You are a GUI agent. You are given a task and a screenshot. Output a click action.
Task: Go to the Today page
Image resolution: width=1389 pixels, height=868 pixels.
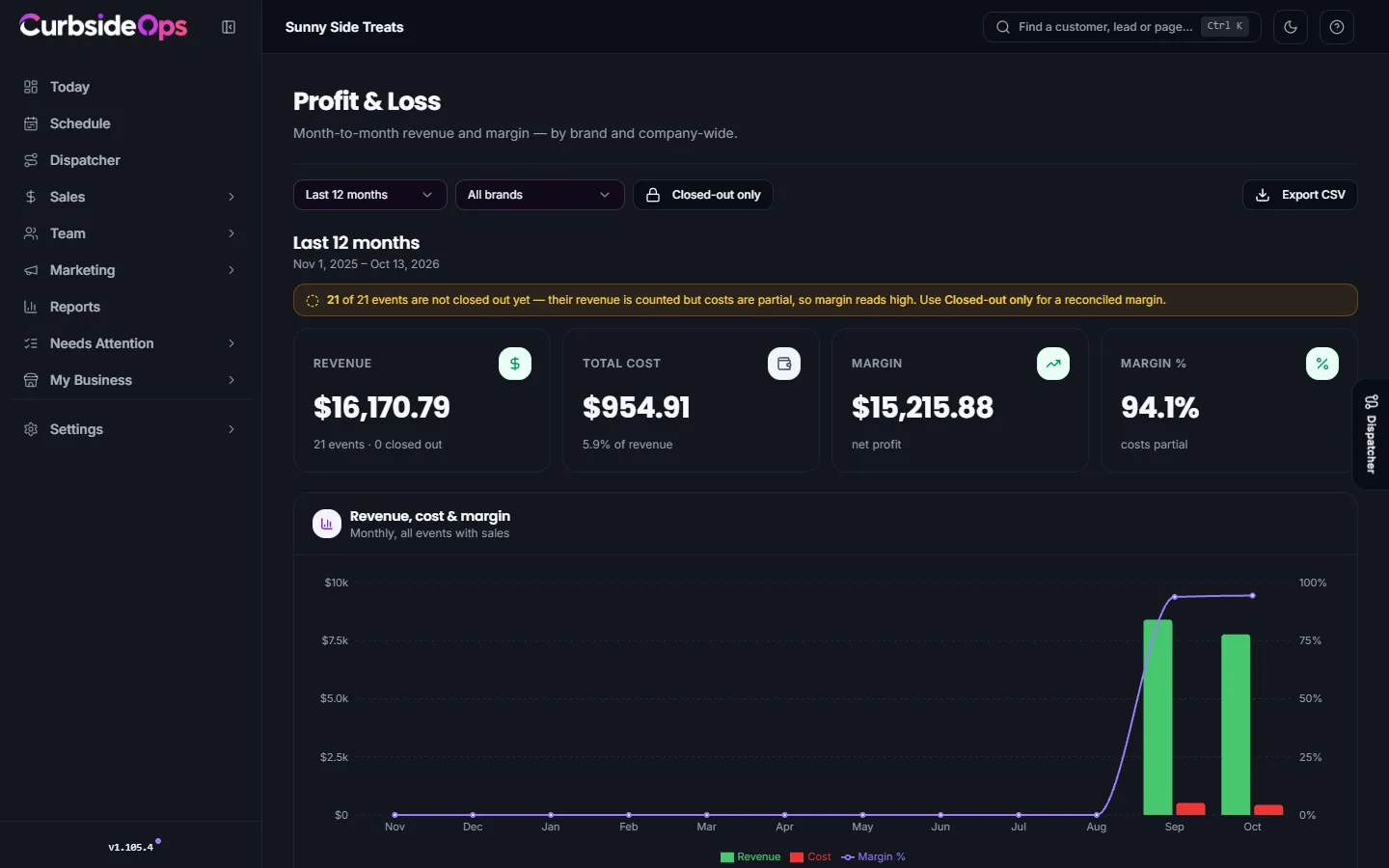tap(131, 87)
